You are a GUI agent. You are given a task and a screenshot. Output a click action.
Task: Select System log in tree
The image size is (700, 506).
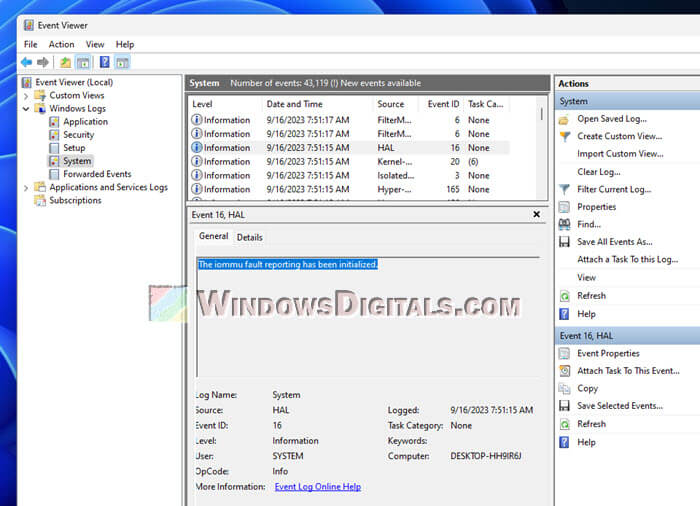pyautogui.click(x=77, y=161)
